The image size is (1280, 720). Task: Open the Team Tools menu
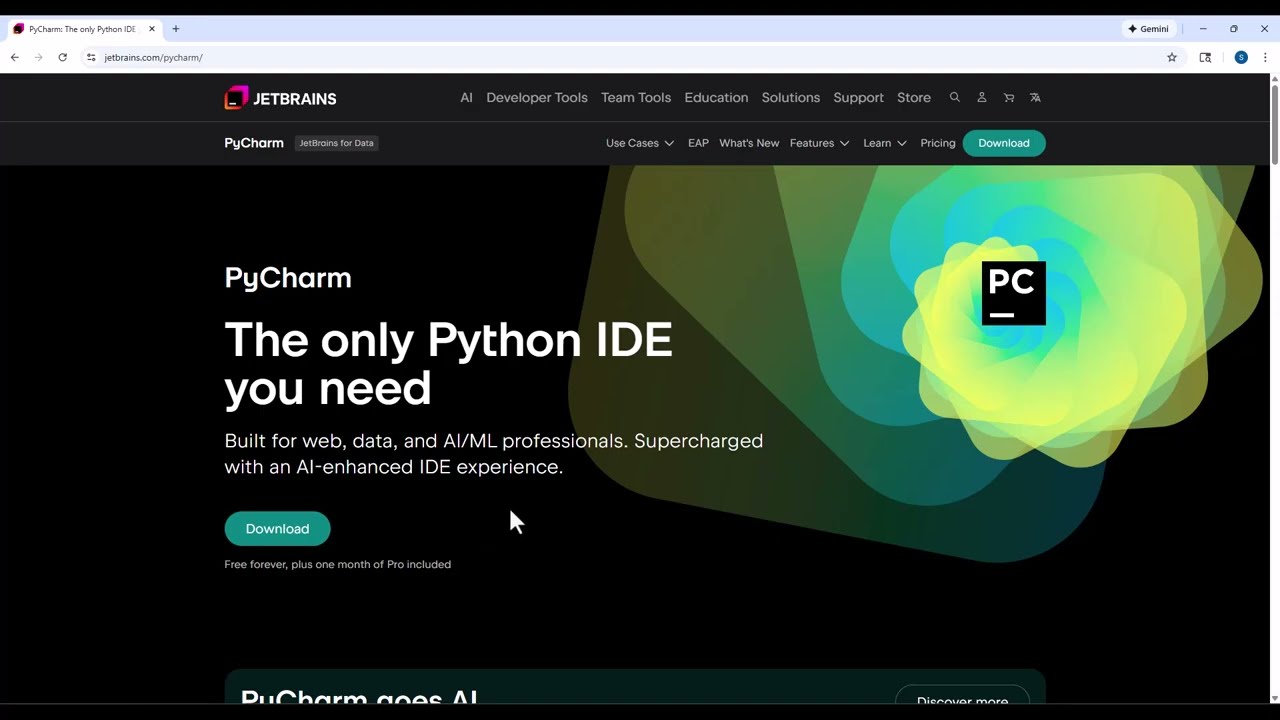tap(636, 97)
